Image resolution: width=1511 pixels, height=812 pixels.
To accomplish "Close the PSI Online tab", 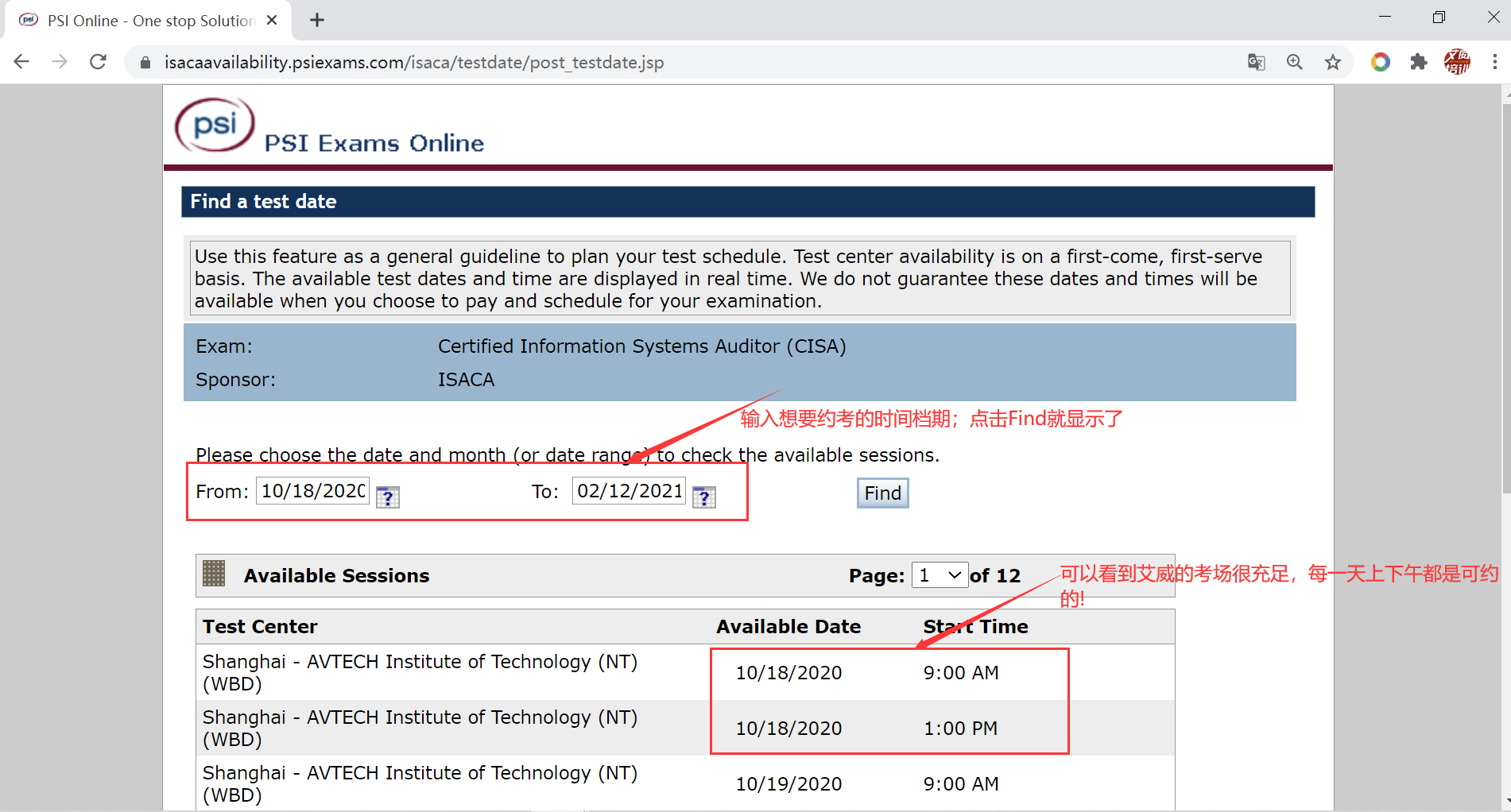I will [x=272, y=20].
